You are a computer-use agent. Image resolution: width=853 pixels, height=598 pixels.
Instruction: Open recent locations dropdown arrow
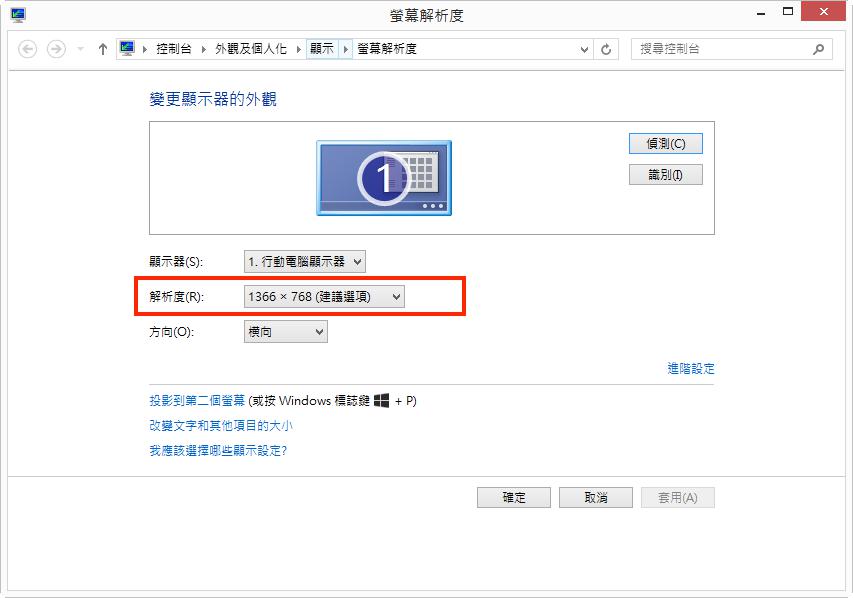tap(81, 49)
